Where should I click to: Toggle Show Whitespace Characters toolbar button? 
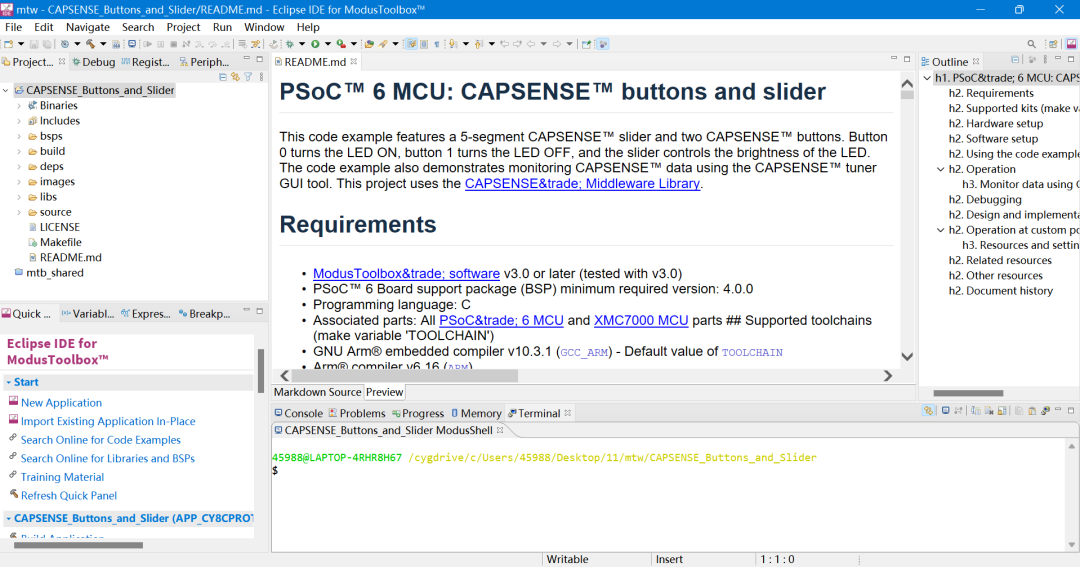pyautogui.click(x=437, y=44)
